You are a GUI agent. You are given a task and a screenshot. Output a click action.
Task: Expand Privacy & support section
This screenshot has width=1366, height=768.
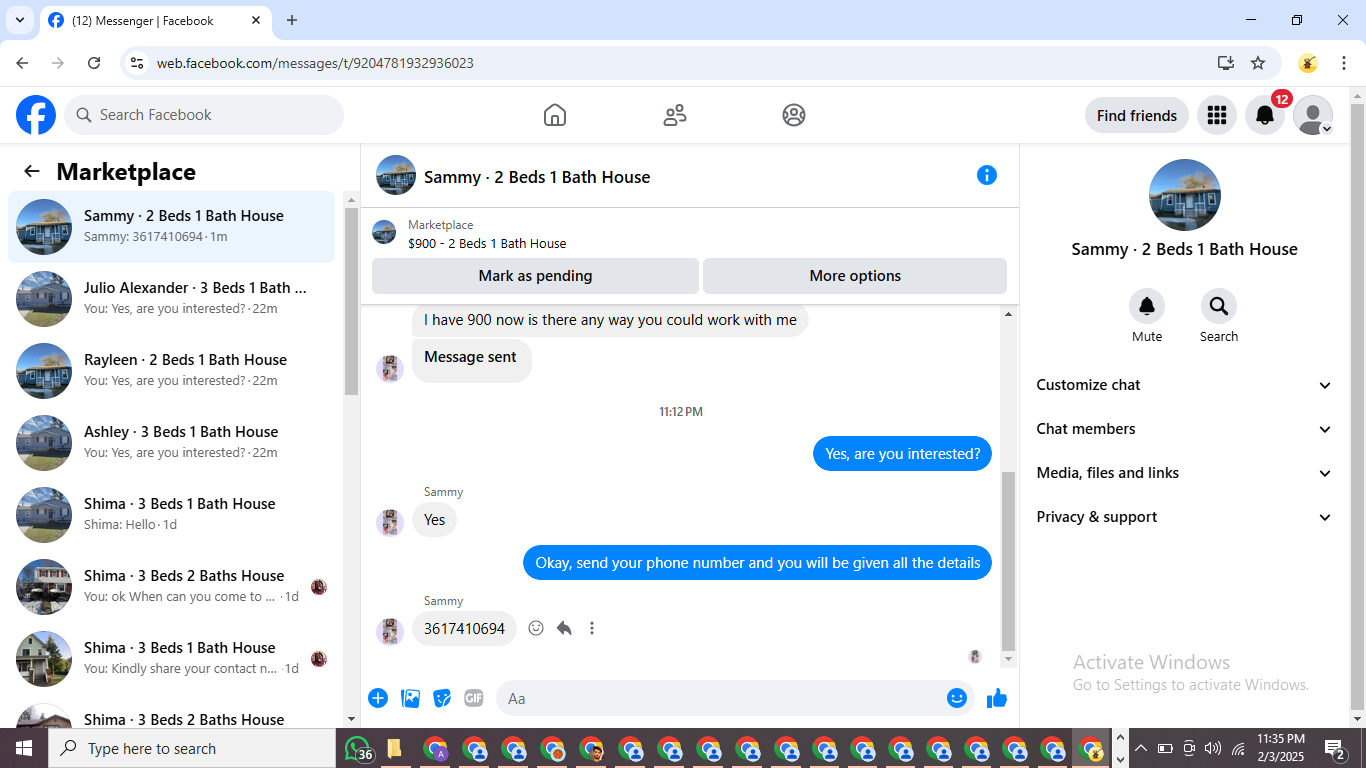click(x=1184, y=517)
